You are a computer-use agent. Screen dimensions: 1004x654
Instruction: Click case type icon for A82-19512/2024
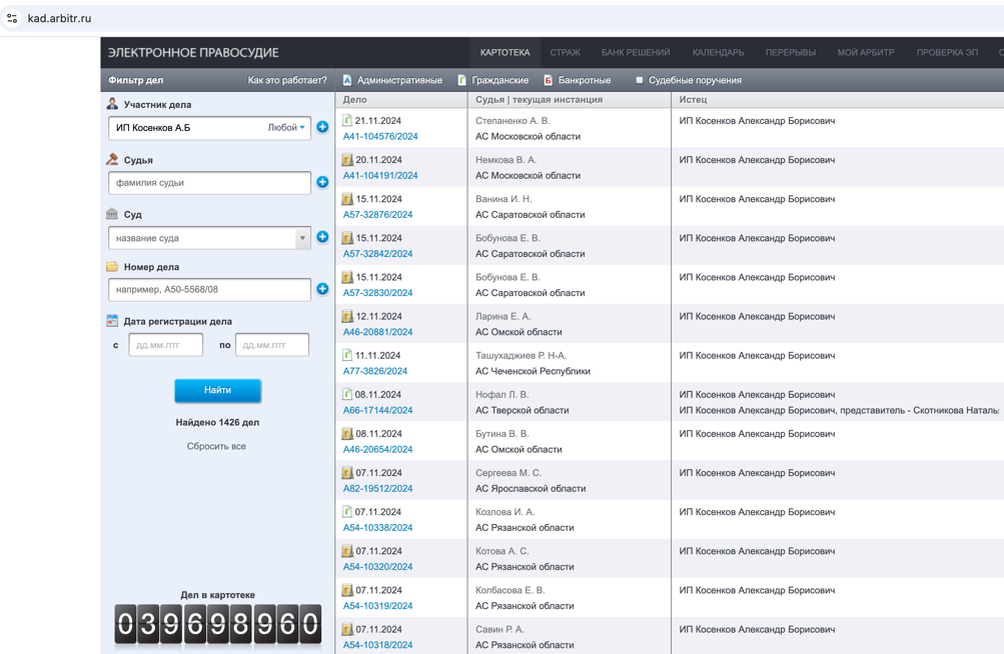347,473
